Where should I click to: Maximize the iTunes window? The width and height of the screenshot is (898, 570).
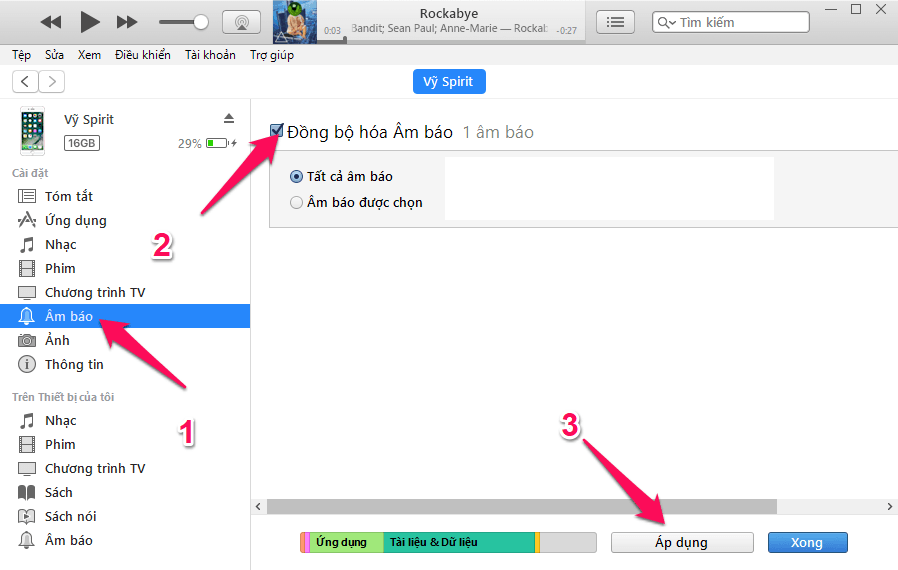click(x=856, y=9)
